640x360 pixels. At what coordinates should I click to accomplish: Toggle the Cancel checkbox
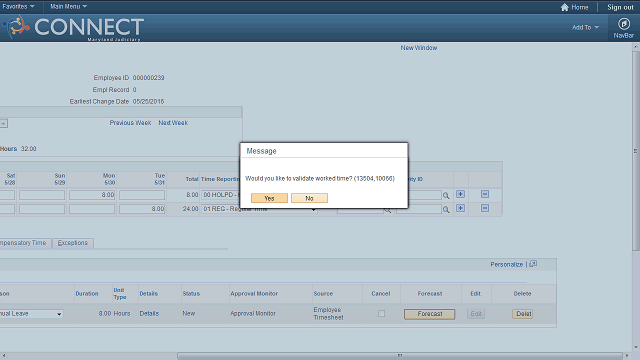(x=381, y=314)
